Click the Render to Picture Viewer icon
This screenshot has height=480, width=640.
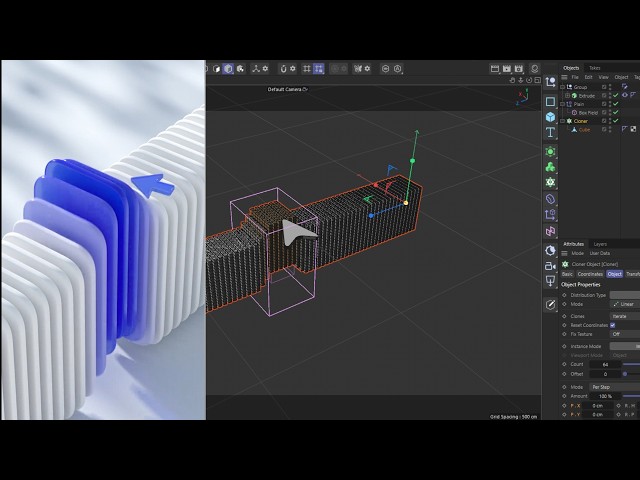[507, 69]
